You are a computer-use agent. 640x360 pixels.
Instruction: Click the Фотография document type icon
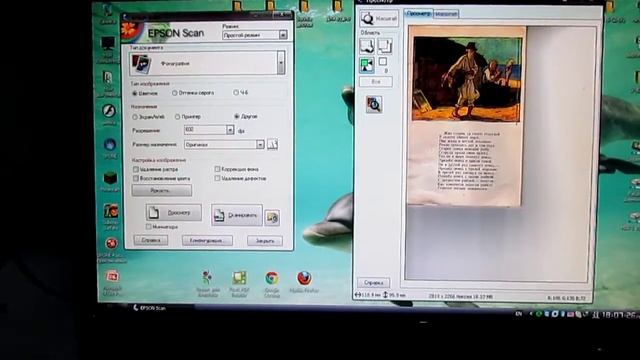[x=140, y=63]
